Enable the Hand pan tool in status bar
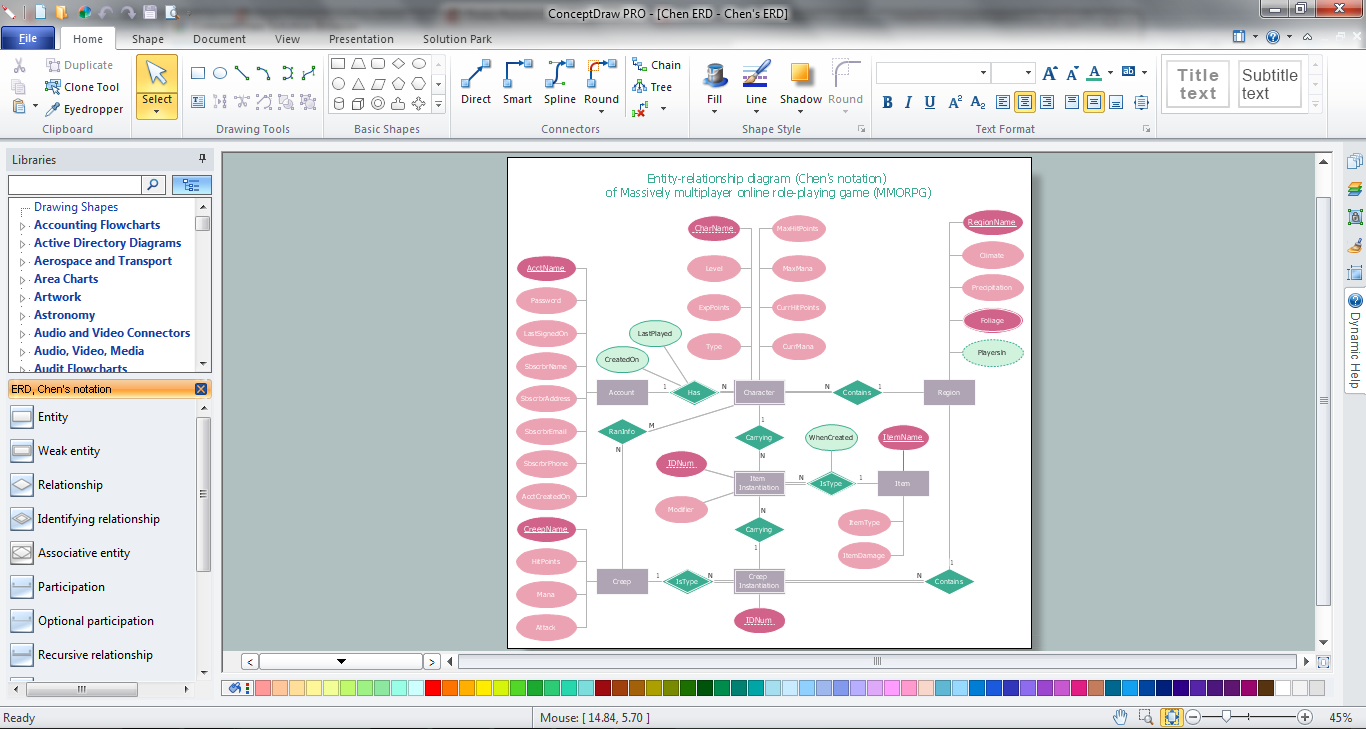 [1120, 717]
